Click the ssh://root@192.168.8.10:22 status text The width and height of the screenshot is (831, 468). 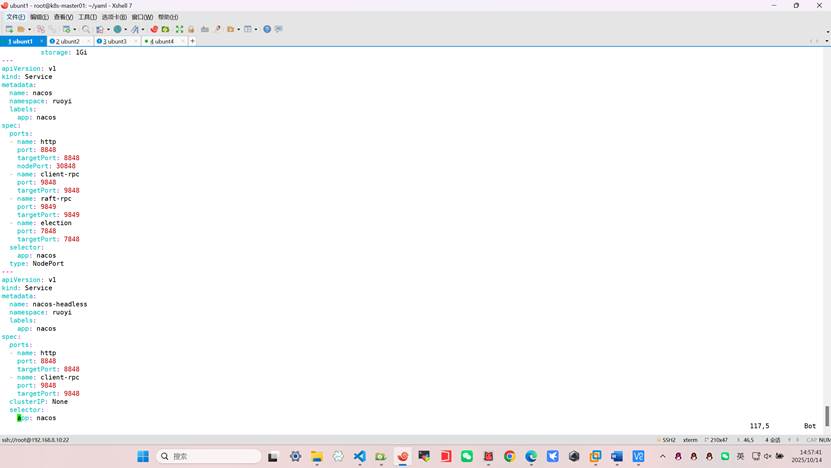[36, 440]
